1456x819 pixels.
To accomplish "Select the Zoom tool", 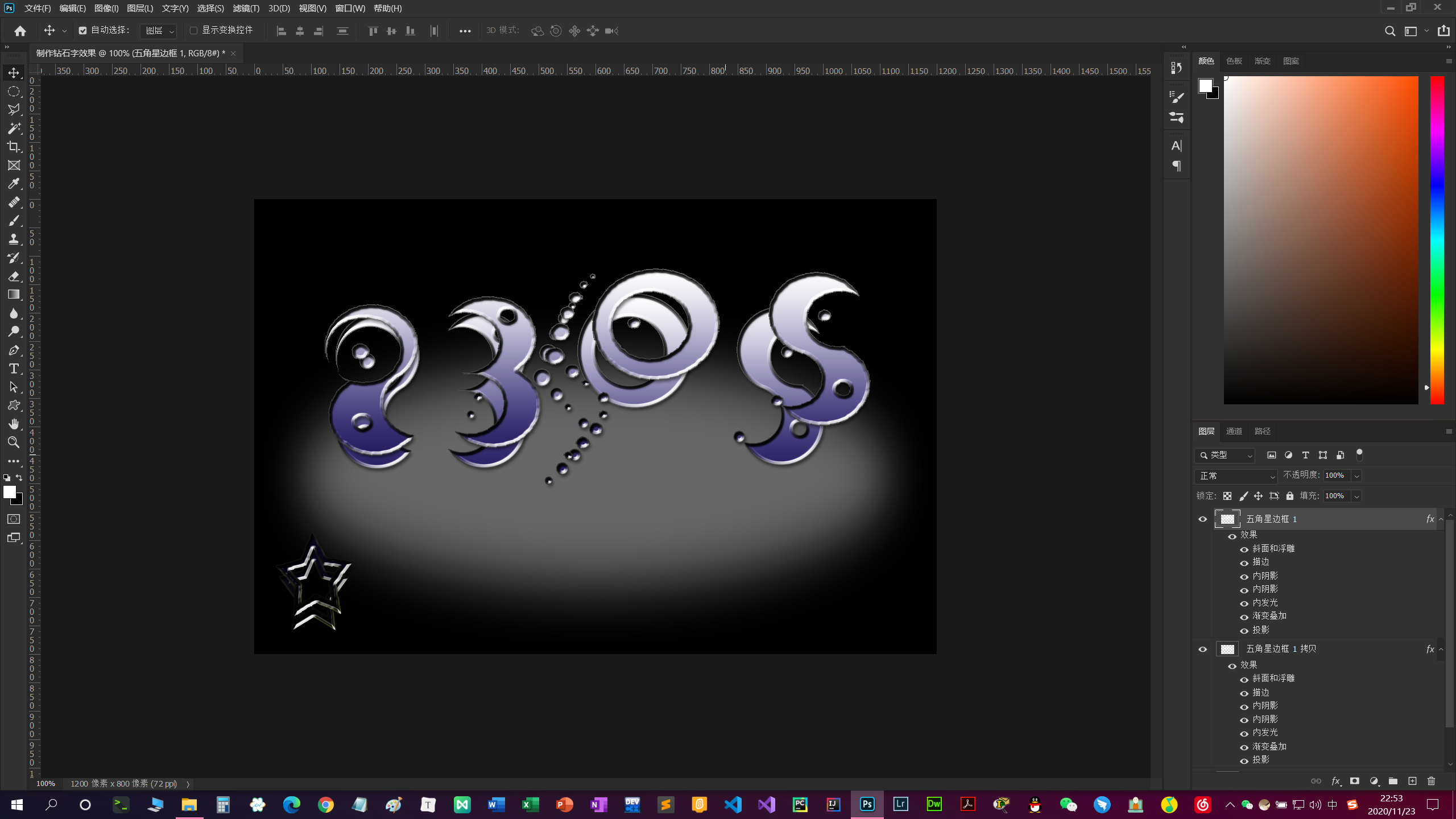I will click(14, 442).
